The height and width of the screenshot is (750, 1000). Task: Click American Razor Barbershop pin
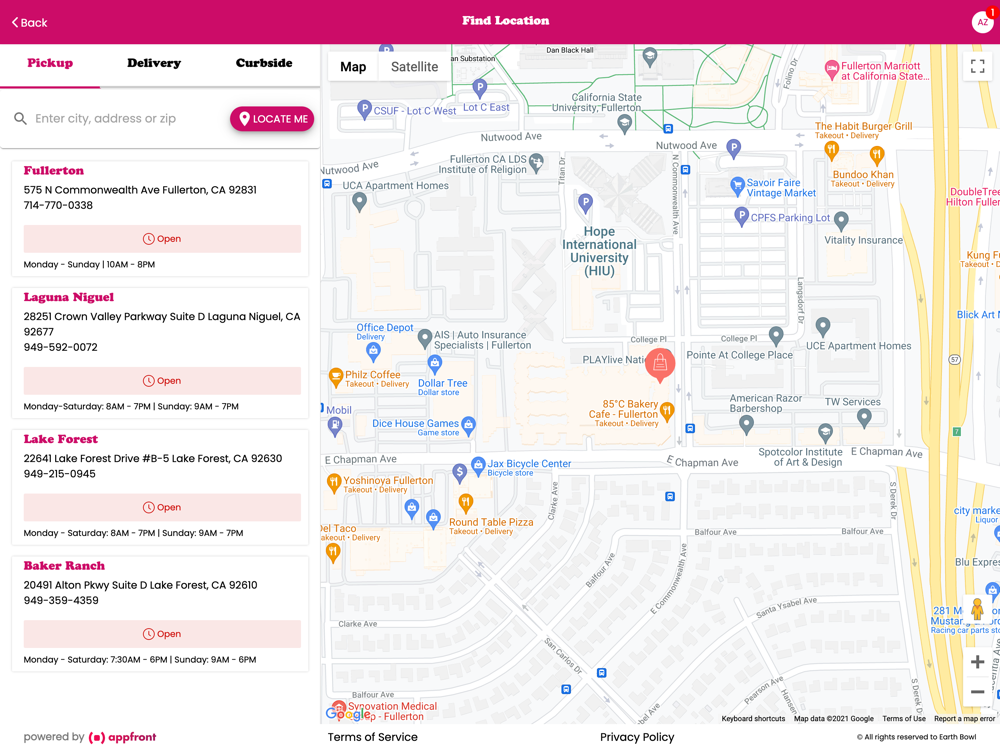click(x=746, y=424)
